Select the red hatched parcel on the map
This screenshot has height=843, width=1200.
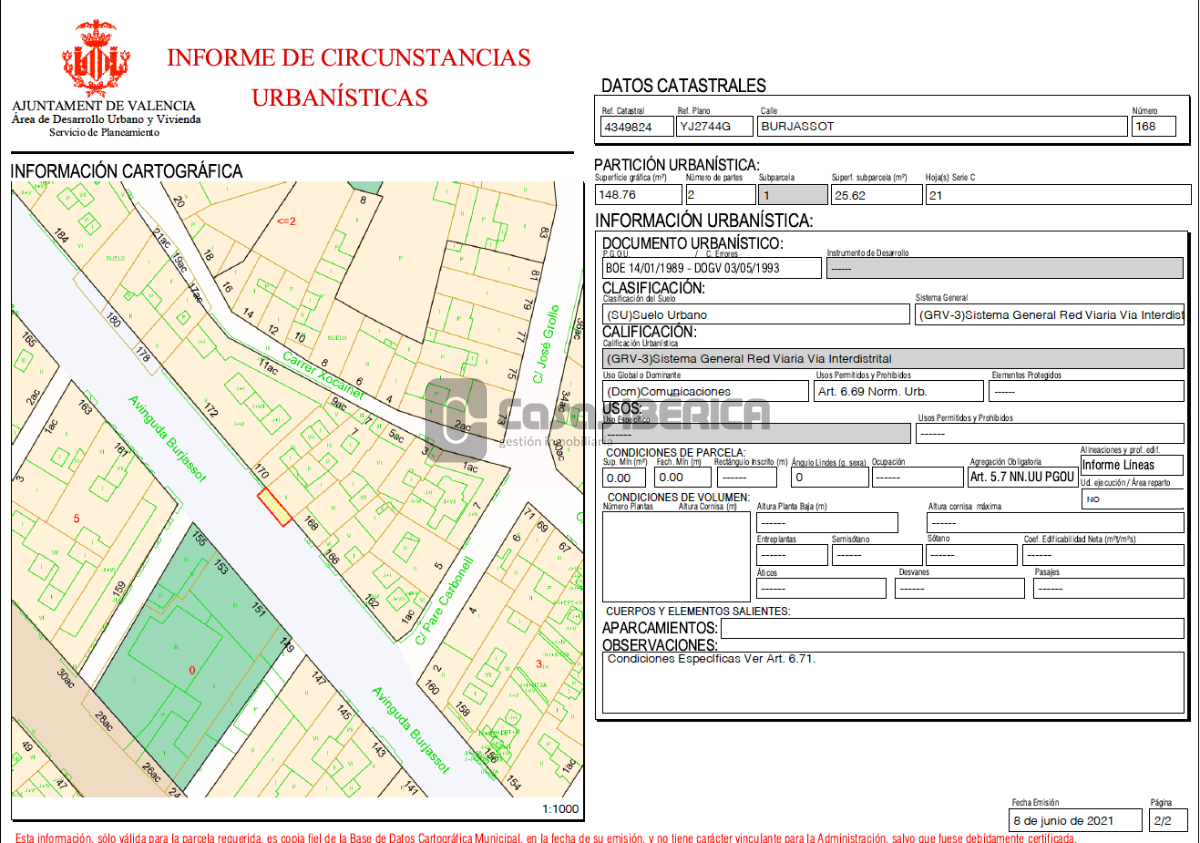(x=274, y=507)
